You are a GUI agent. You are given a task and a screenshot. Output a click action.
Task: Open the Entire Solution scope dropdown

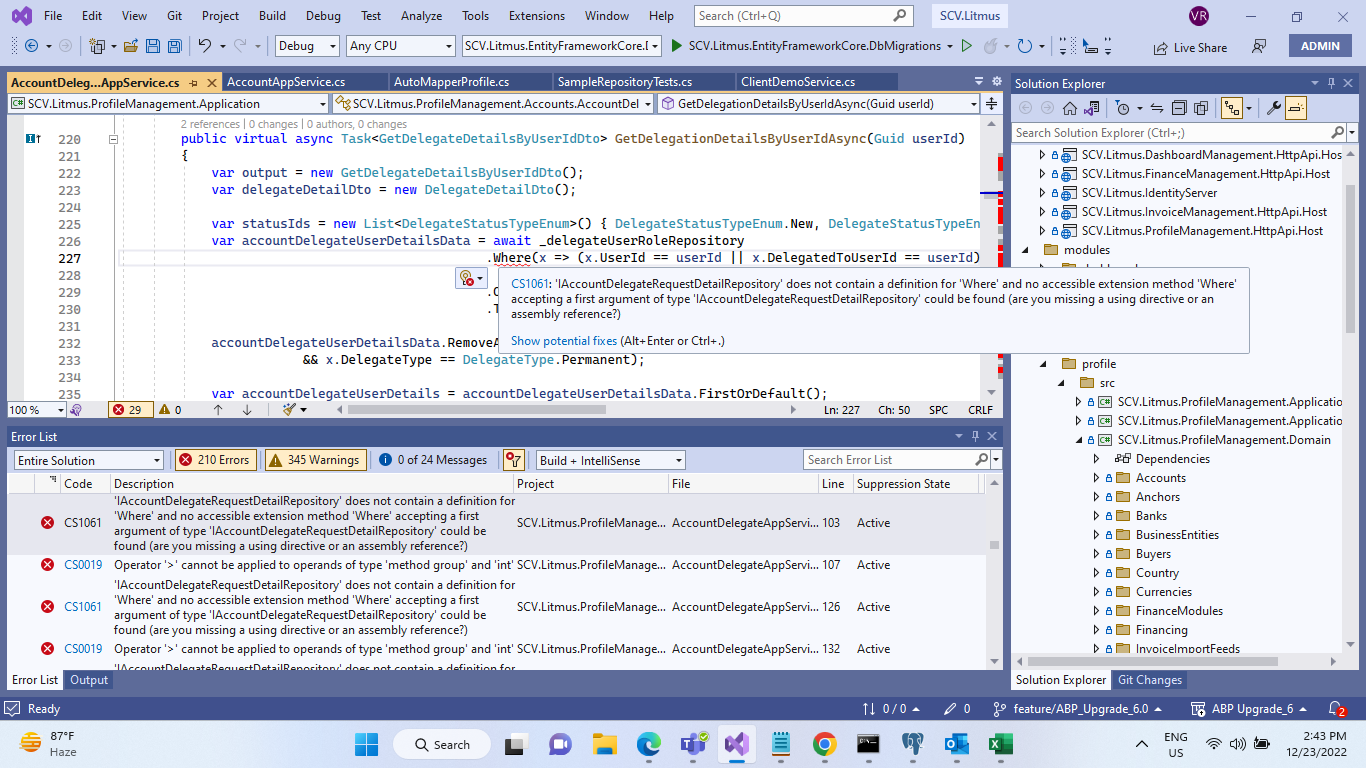pyautogui.click(x=89, y=460)
